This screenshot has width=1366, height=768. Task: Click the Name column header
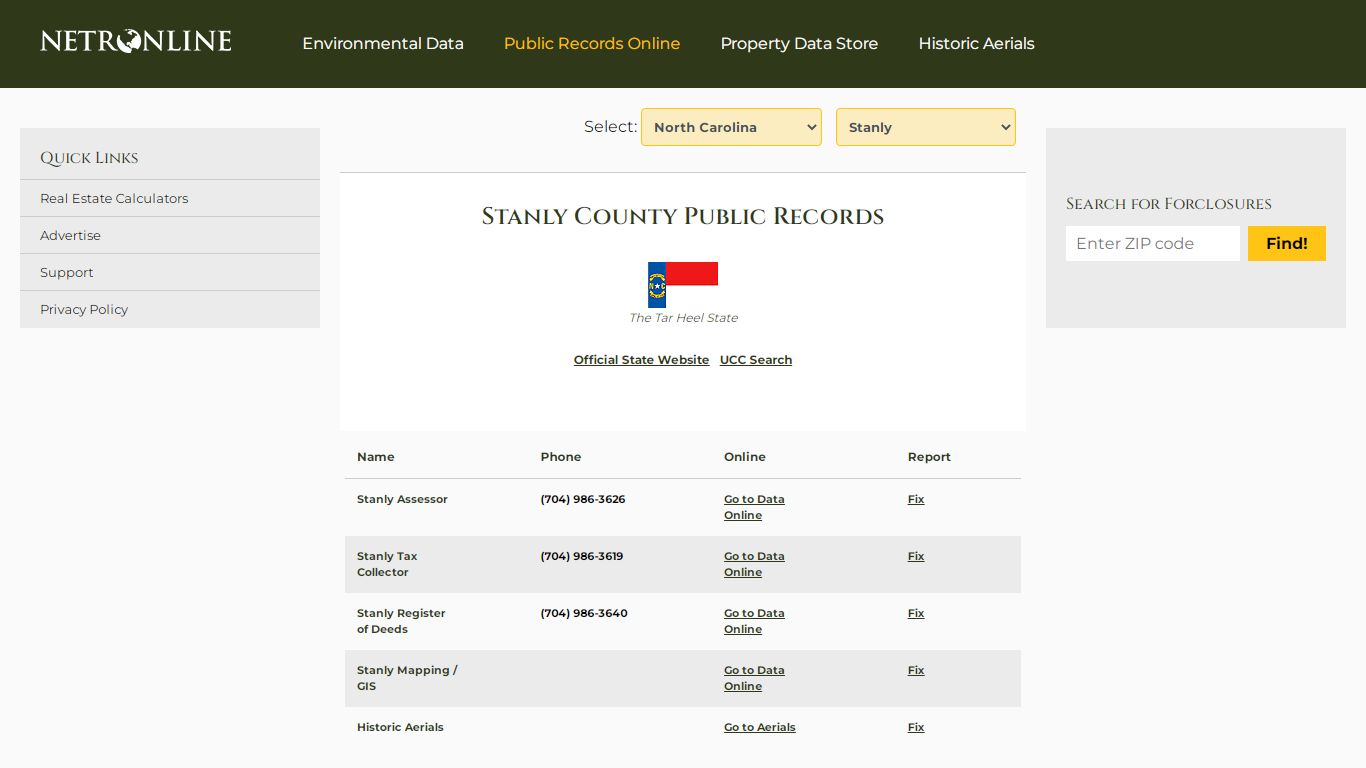point(376,457)
